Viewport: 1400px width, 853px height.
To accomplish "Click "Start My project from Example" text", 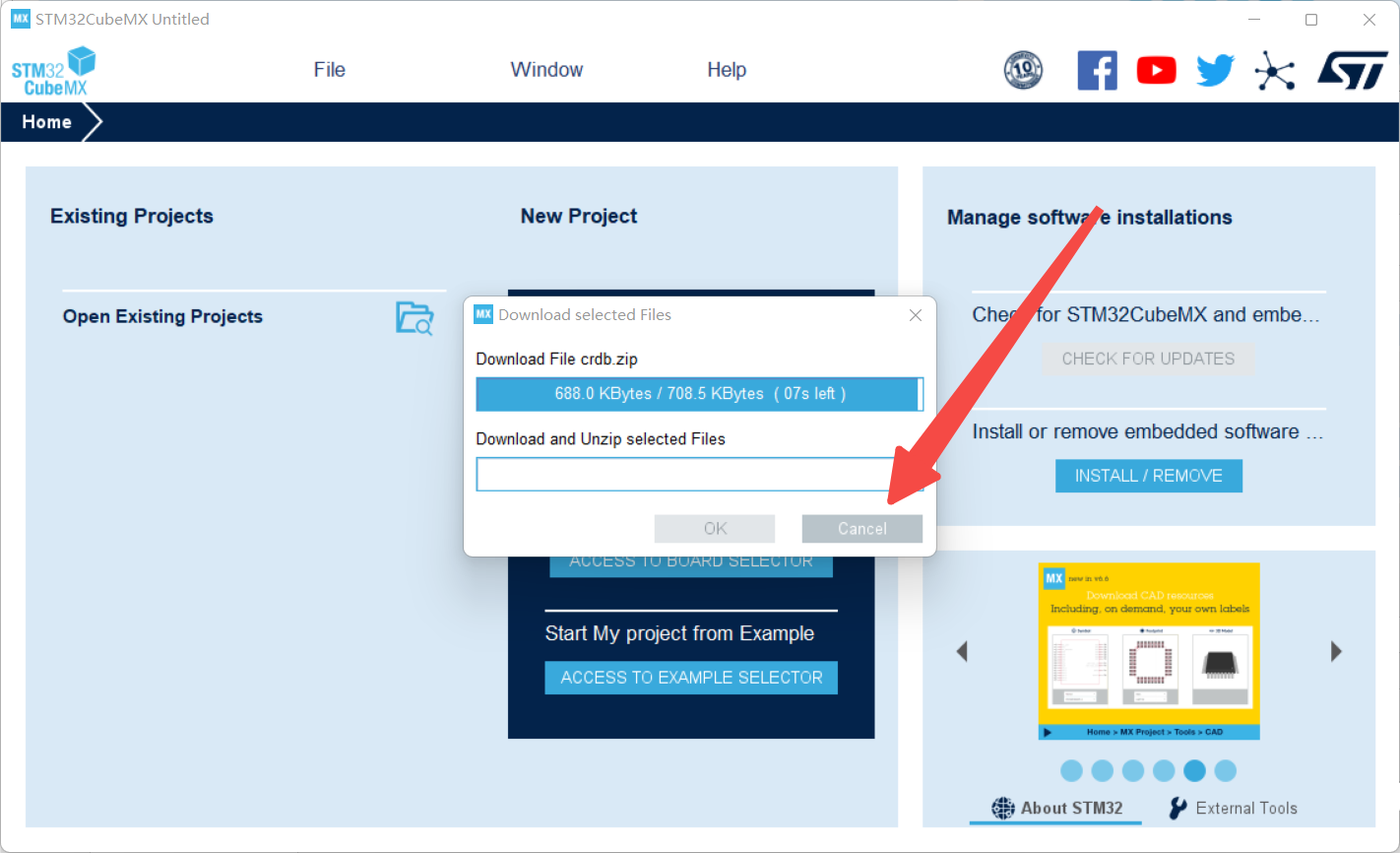I will 679,633.
